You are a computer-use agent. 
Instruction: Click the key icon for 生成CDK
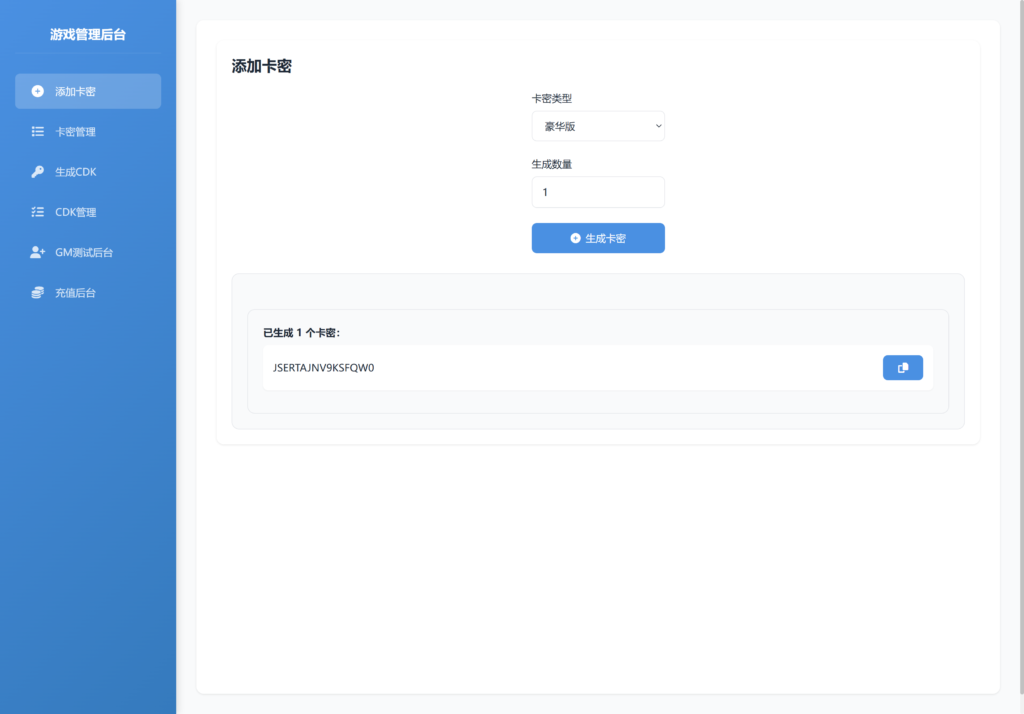(38, 172)
